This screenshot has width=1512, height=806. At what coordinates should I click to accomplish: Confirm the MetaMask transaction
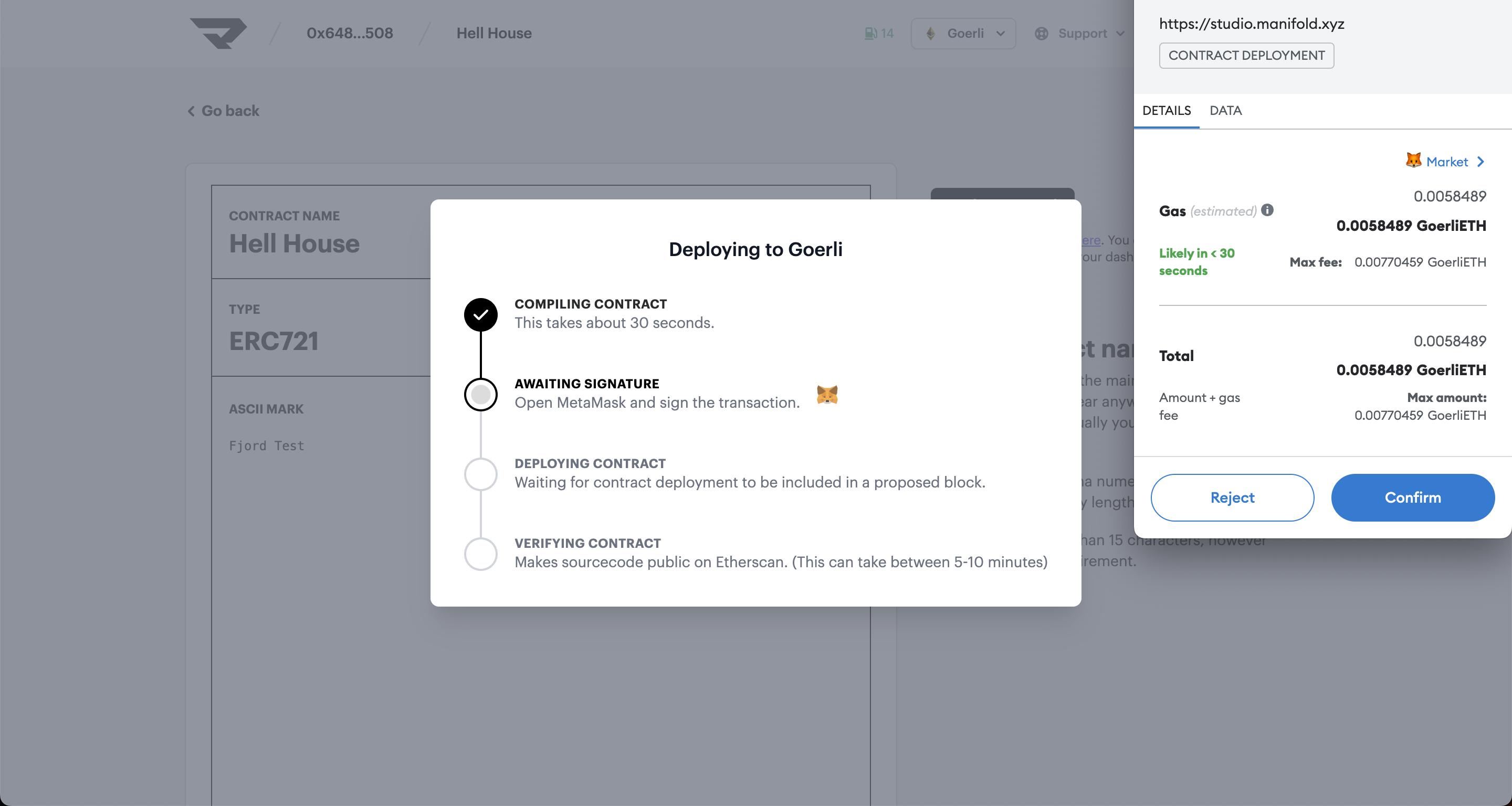[1412, 497]
